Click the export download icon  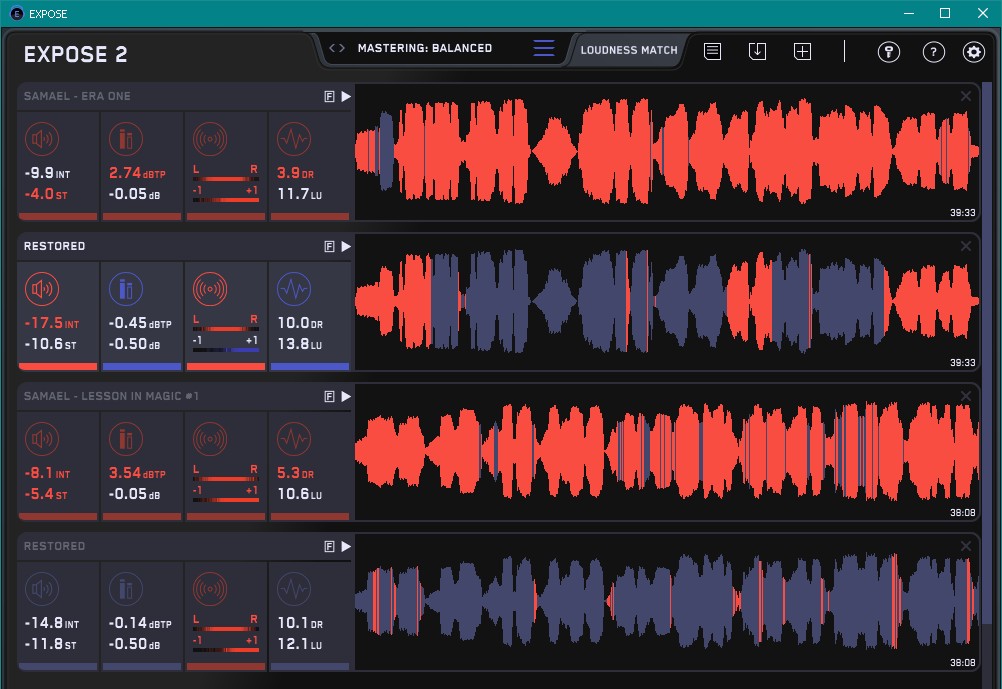point(757,51)
